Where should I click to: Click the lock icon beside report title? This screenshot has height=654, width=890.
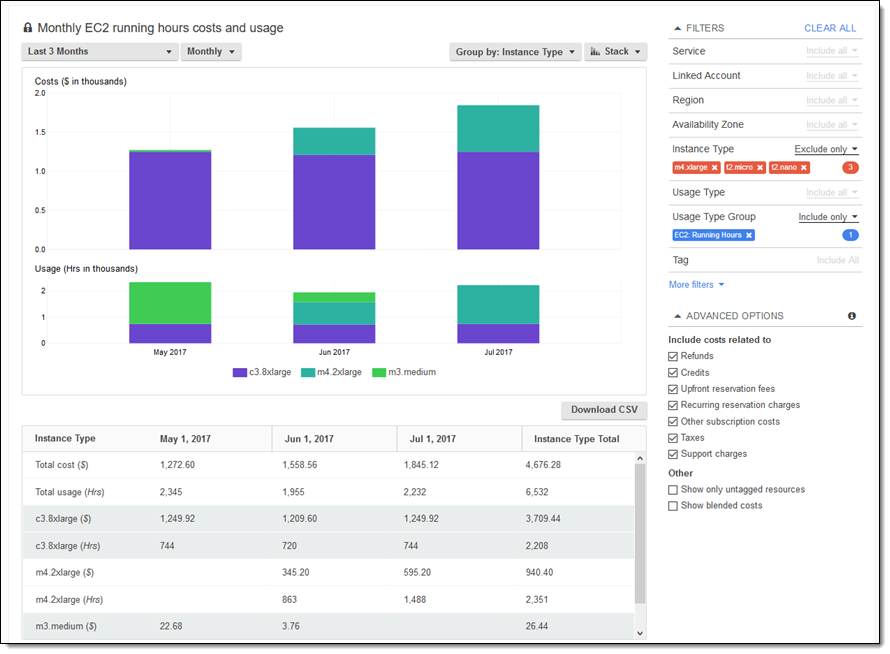(x=28, y=28)
